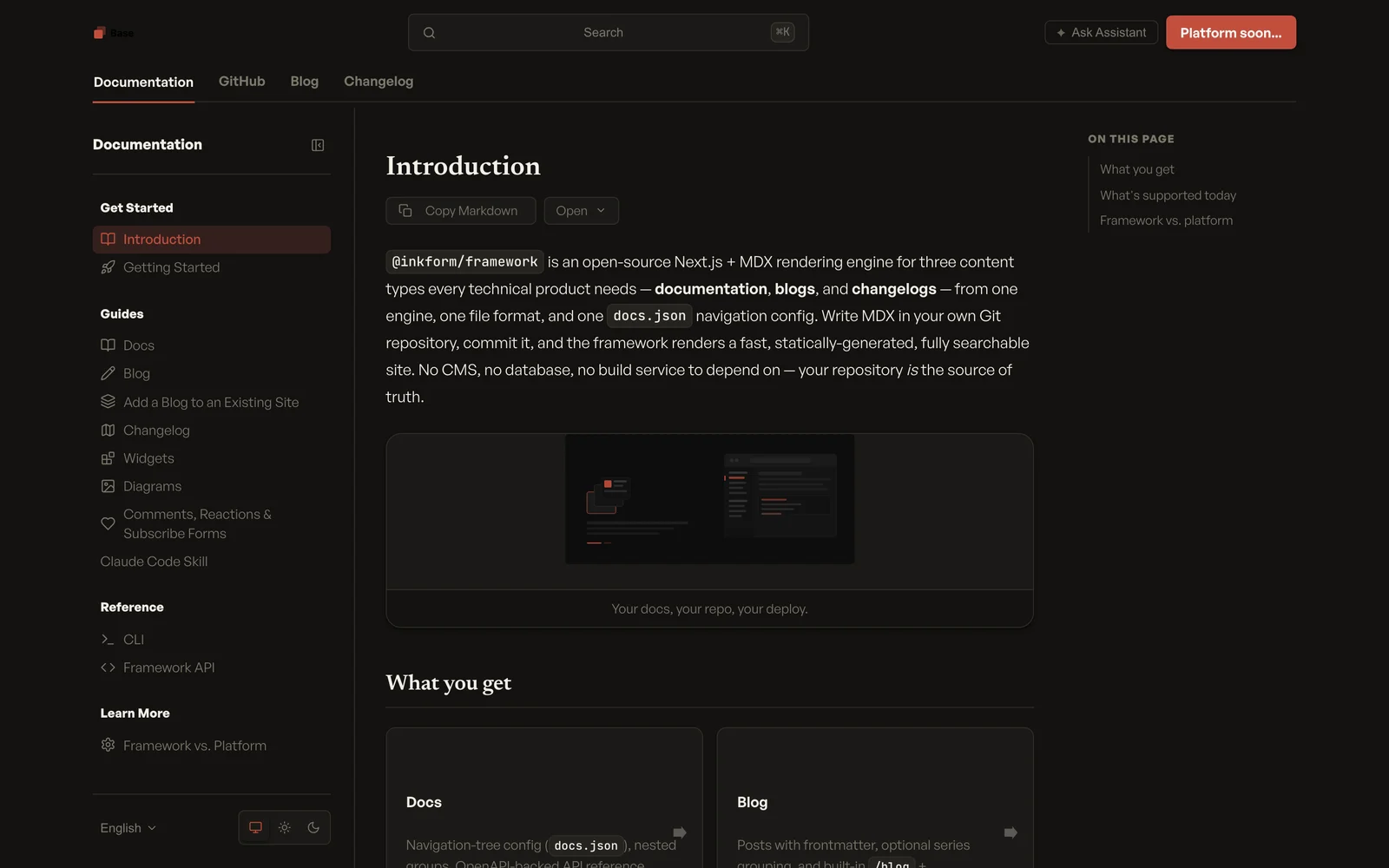Viewport: 1389px width, 868px height.
Task: Click the book icon beside Docs guide
Action: [108, 345]
